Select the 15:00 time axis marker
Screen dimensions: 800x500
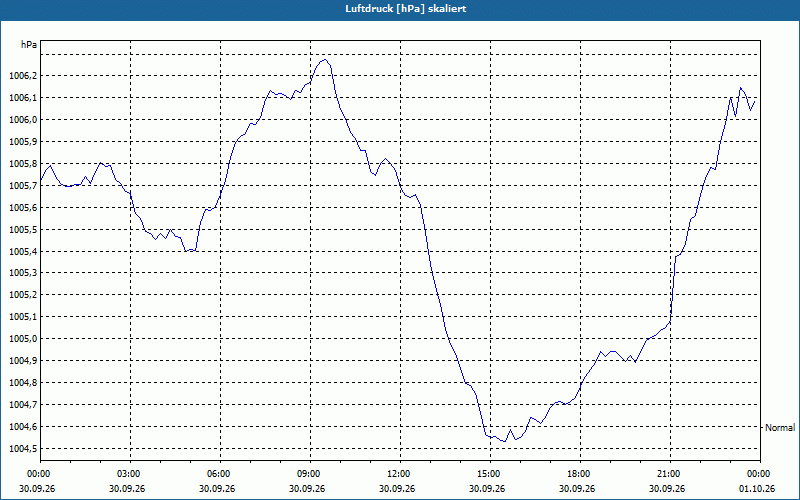pos(490,474)
